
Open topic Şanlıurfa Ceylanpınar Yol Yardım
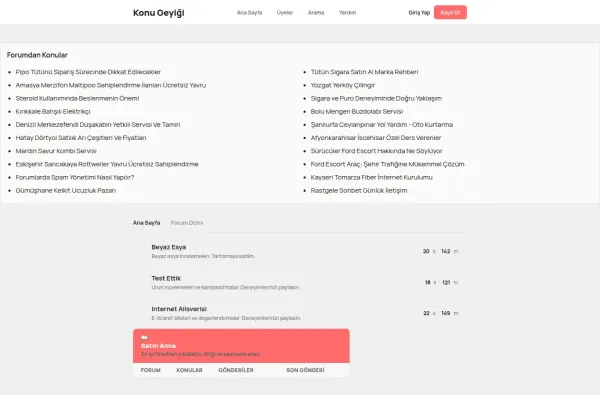[x=382, y=125]
